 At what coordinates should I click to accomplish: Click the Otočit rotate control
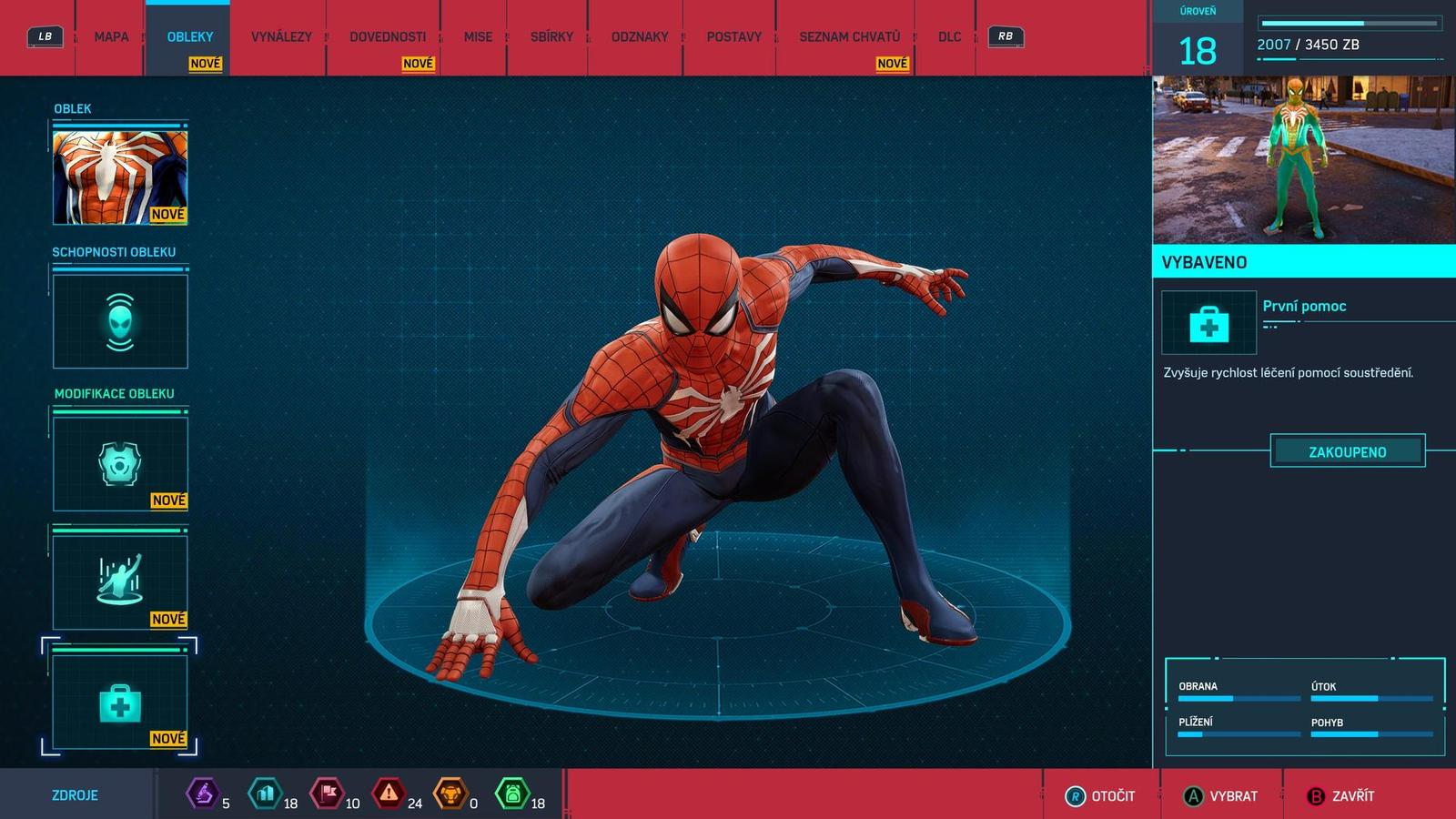pyautogui.click(x=1100, y=796)
